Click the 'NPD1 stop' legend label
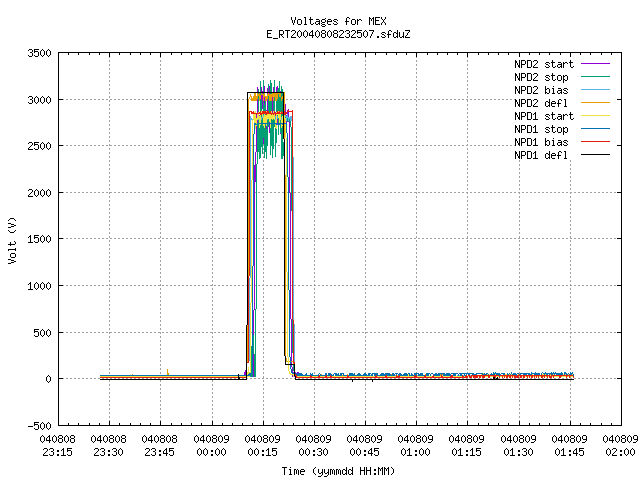Viewport: 640px width, 480px height. pyautogui.click(x=541, y=129)
